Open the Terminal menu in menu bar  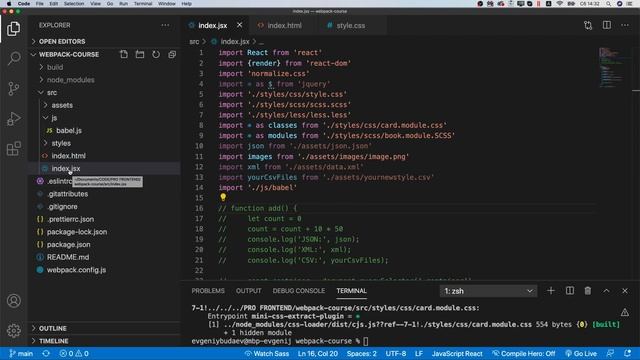pyautogui.click(x=143, y=3)
